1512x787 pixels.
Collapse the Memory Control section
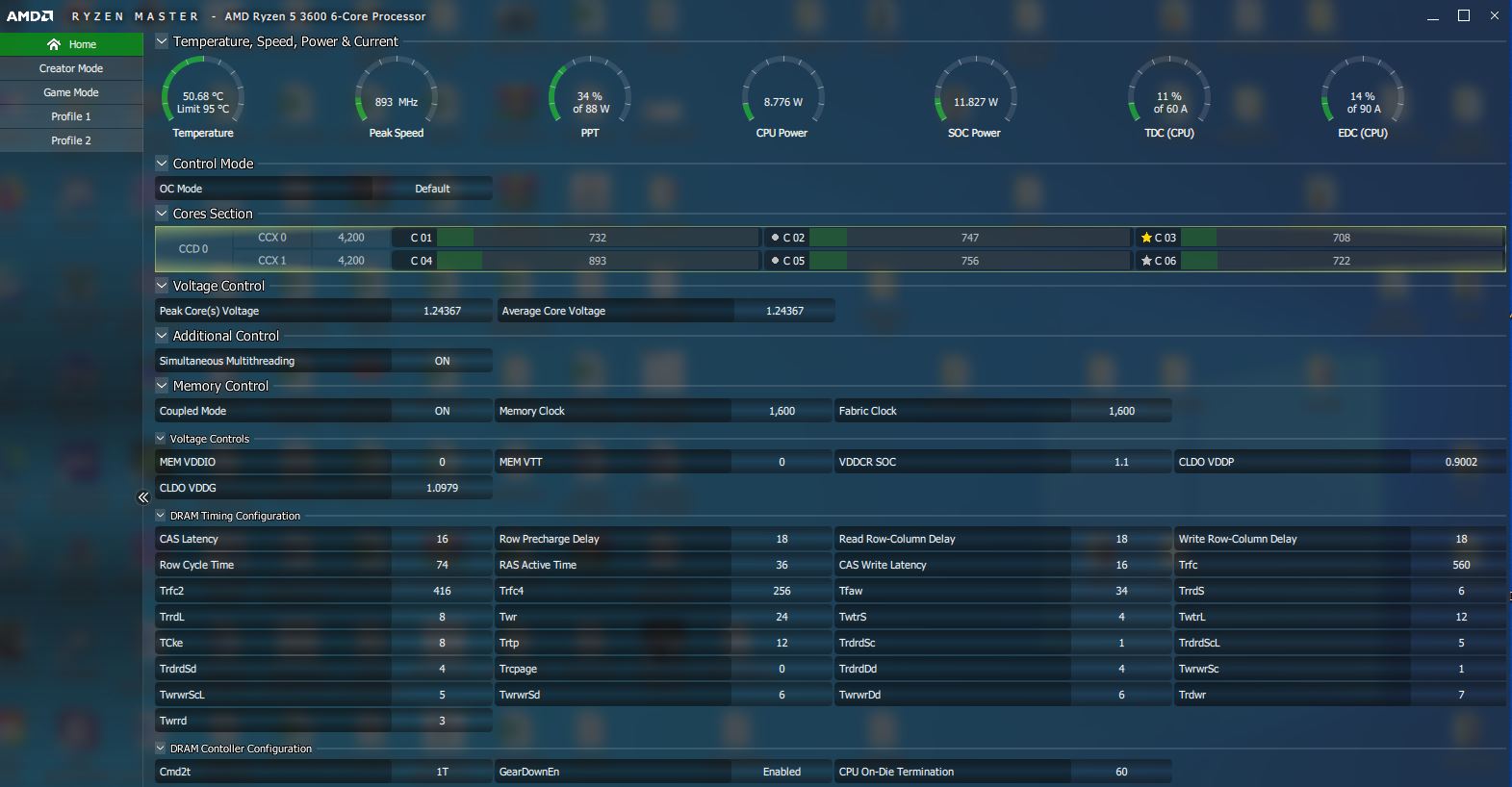click(x=162, y=386)
